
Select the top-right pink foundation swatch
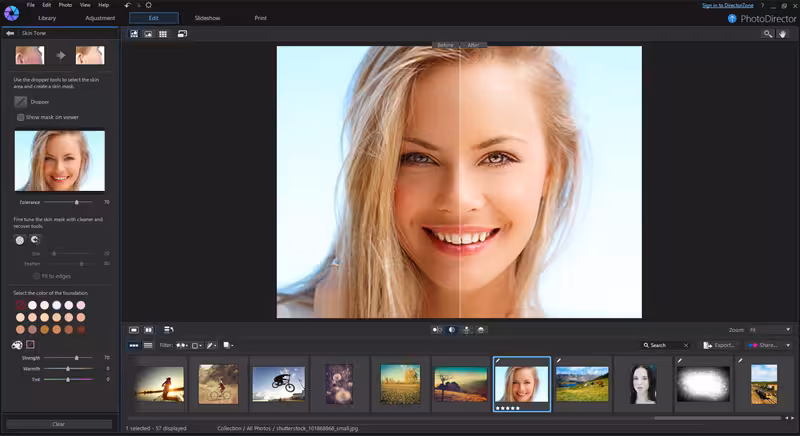click(81, 305)
